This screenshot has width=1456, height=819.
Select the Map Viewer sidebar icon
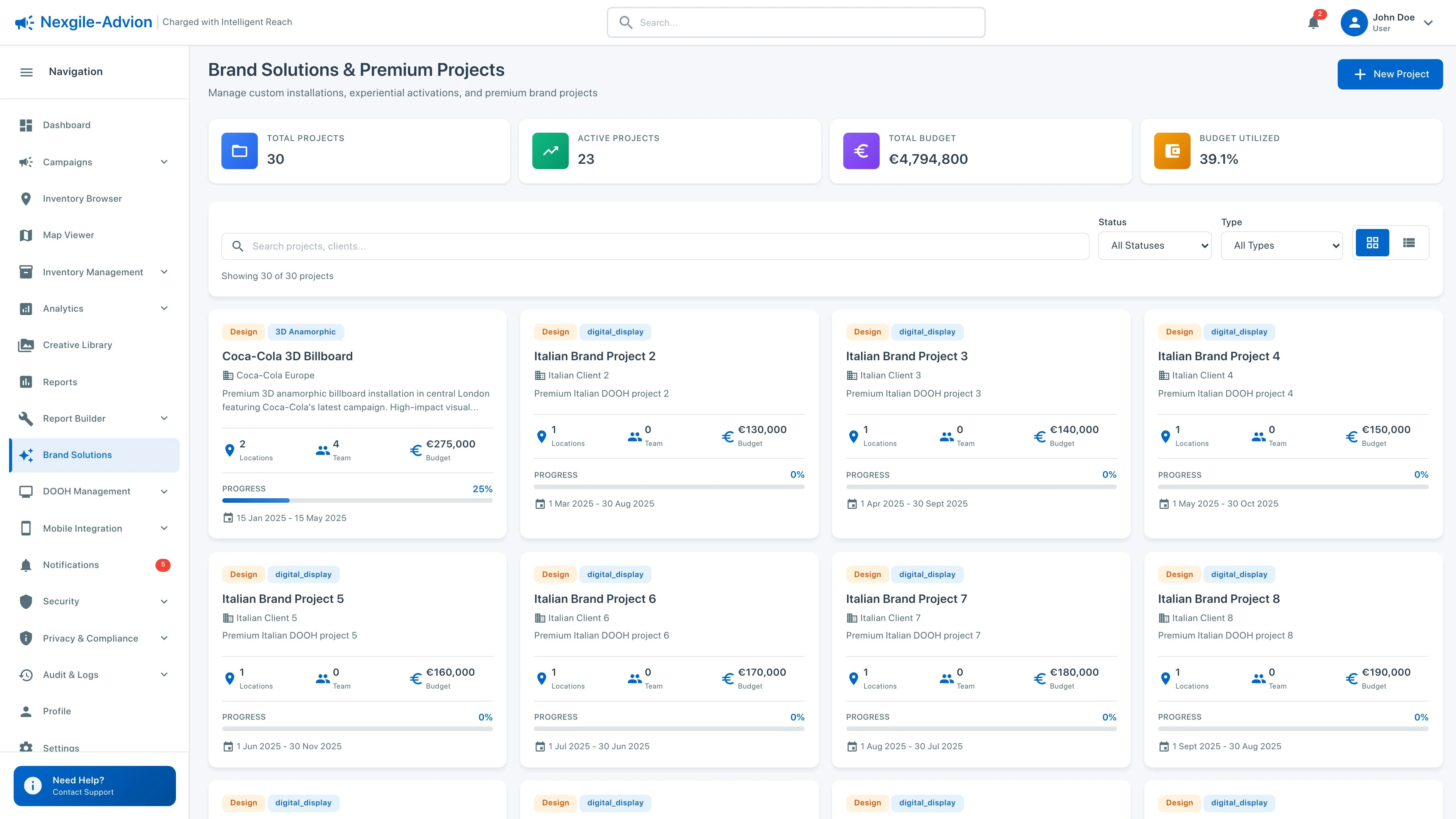point(26,235)
